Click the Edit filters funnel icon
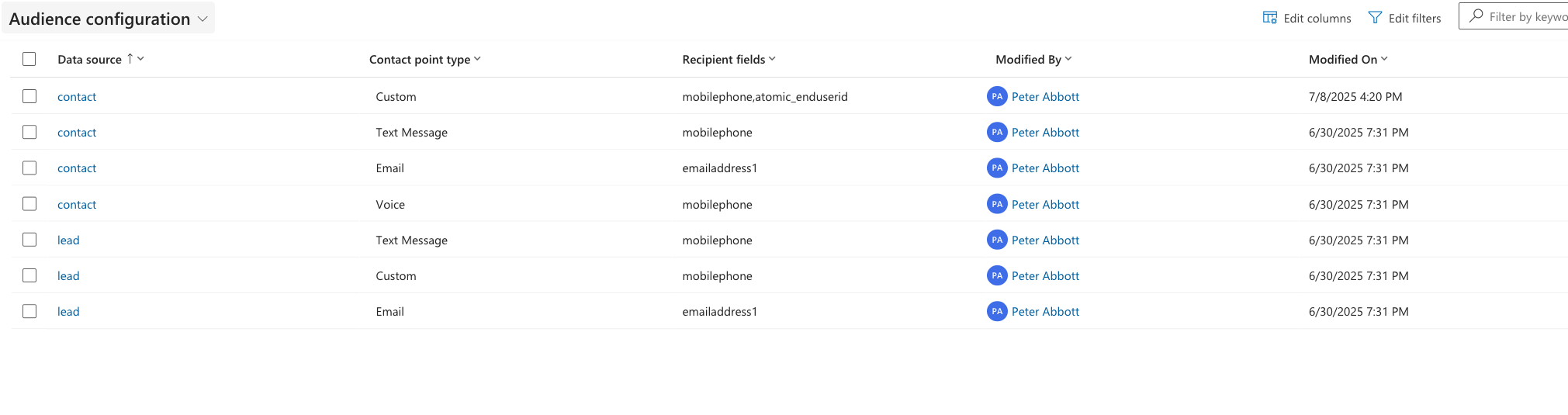The height and width of the screenshot is (415, 1568). (x=1375, y=18)
